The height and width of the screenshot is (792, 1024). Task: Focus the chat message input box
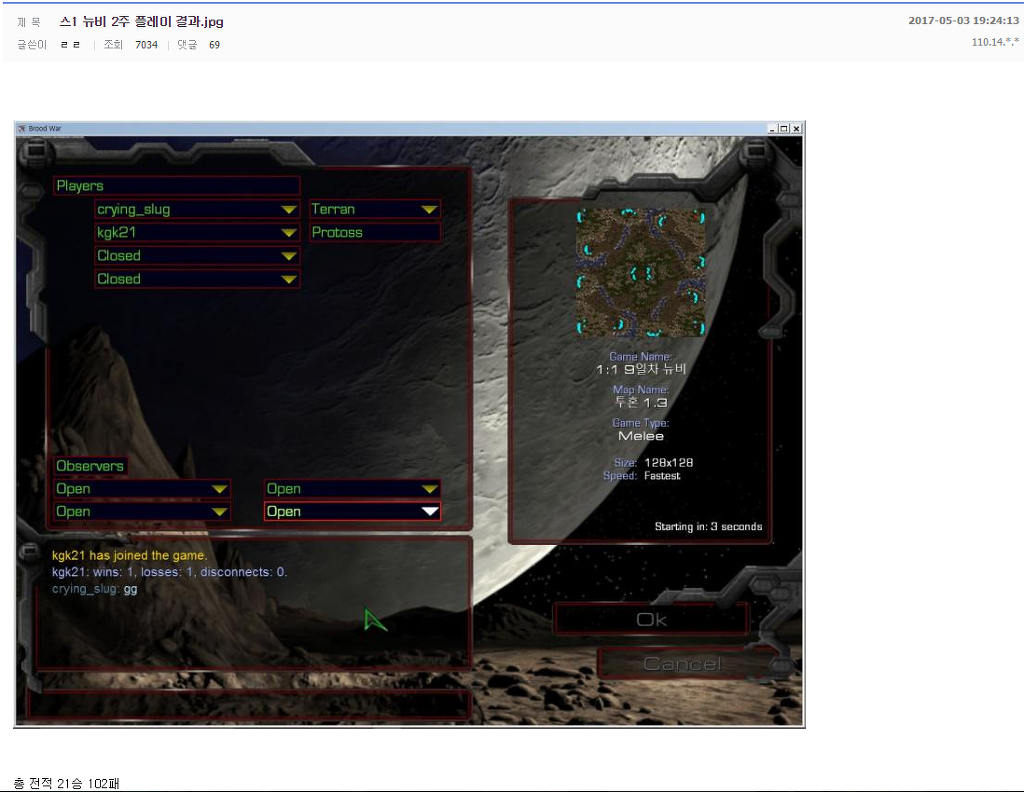click(x=248, y=704)
